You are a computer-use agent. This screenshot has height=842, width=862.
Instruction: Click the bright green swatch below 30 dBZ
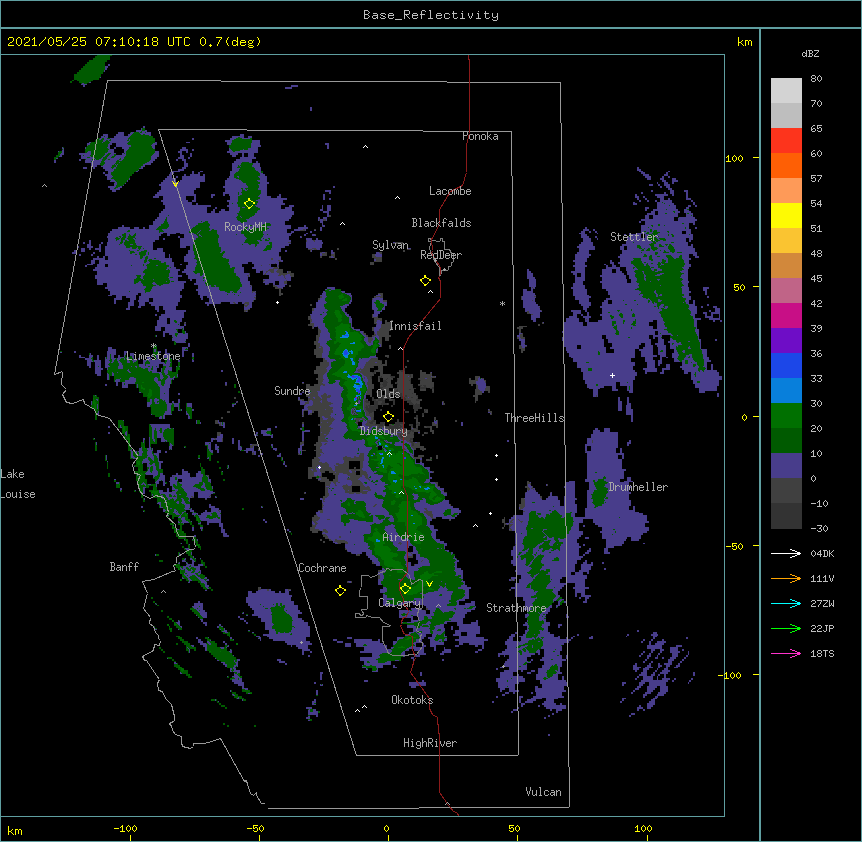(786, 416)
